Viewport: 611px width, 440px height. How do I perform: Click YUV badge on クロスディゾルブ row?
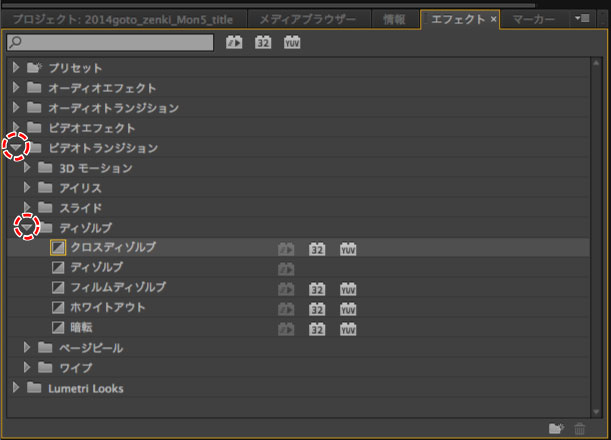pyautogui.click(x=348, y=249)
